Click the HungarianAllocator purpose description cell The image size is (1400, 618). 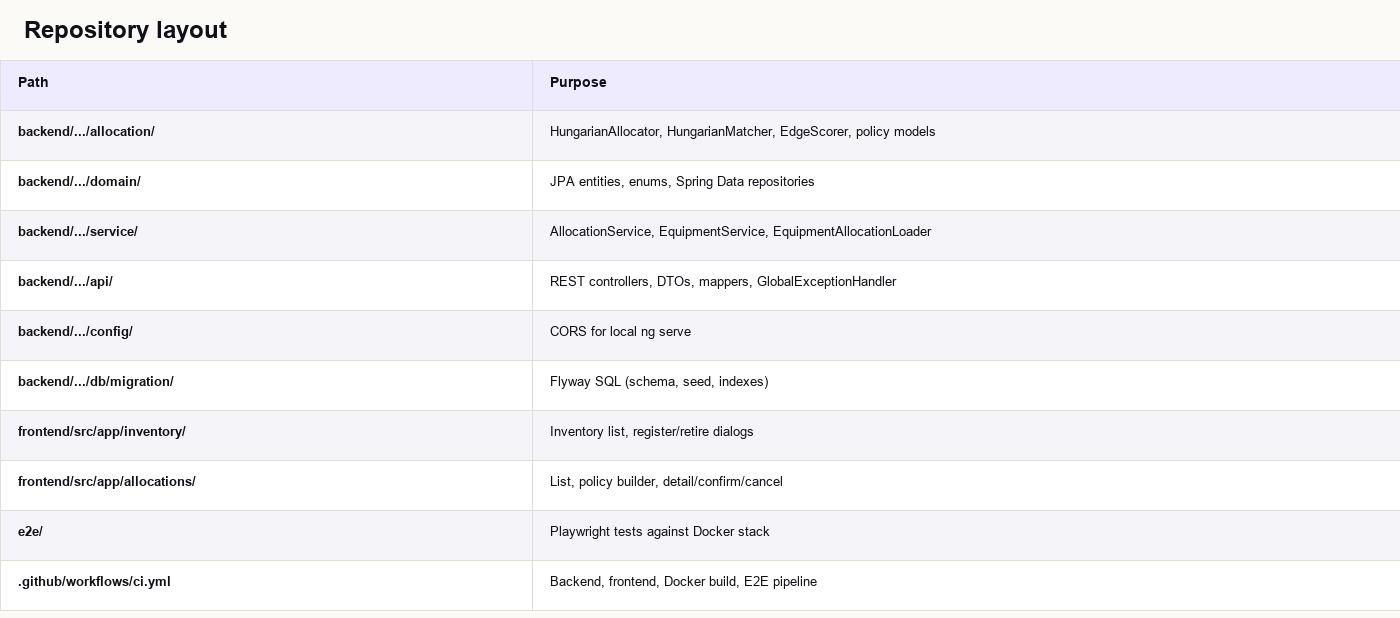pyautogui.click(x=966, y=135)
